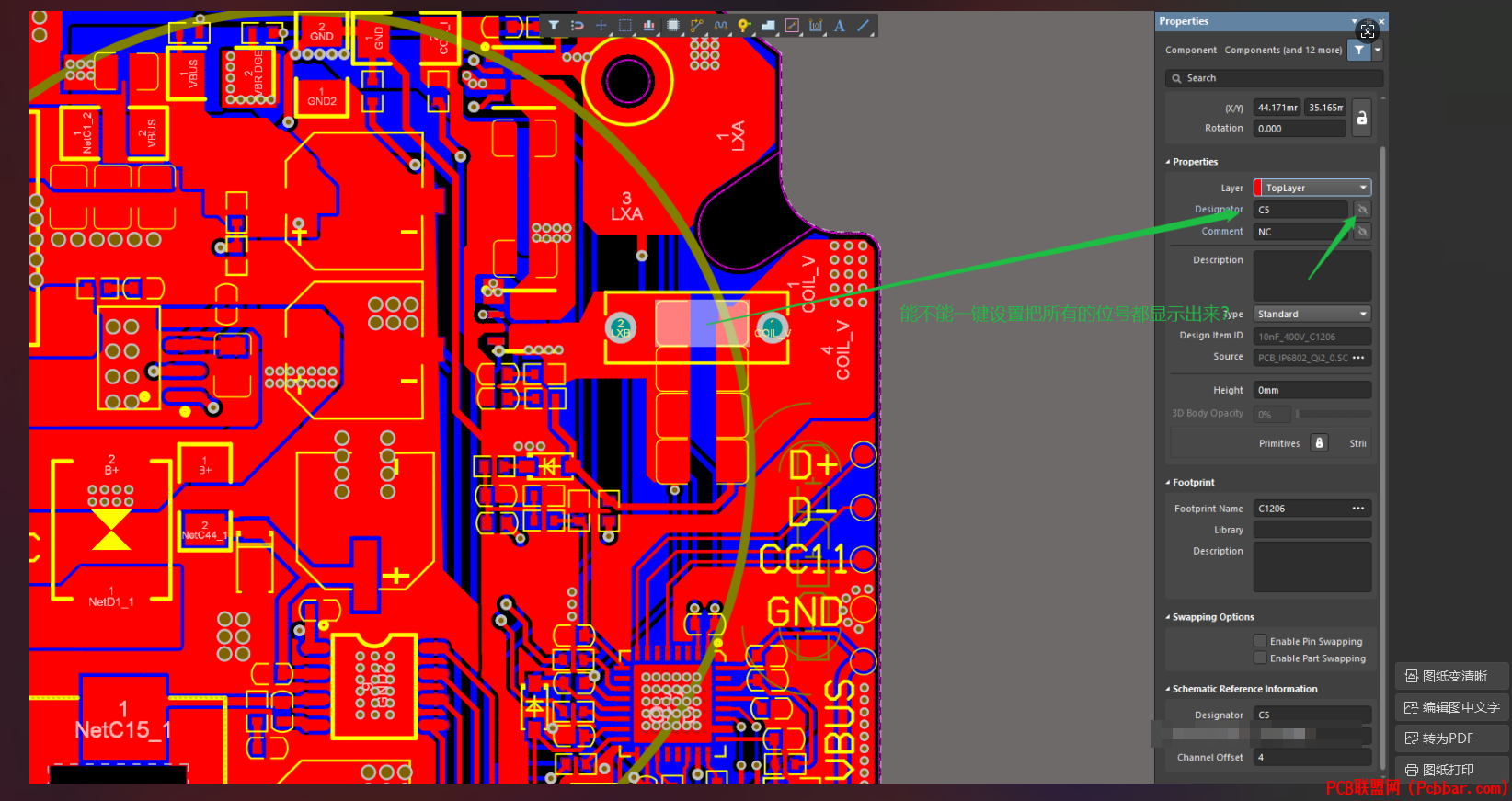This screenshot has width=1512, height=801.
Task: Toggle the X/Y location lock
Action: [1362, 118]
